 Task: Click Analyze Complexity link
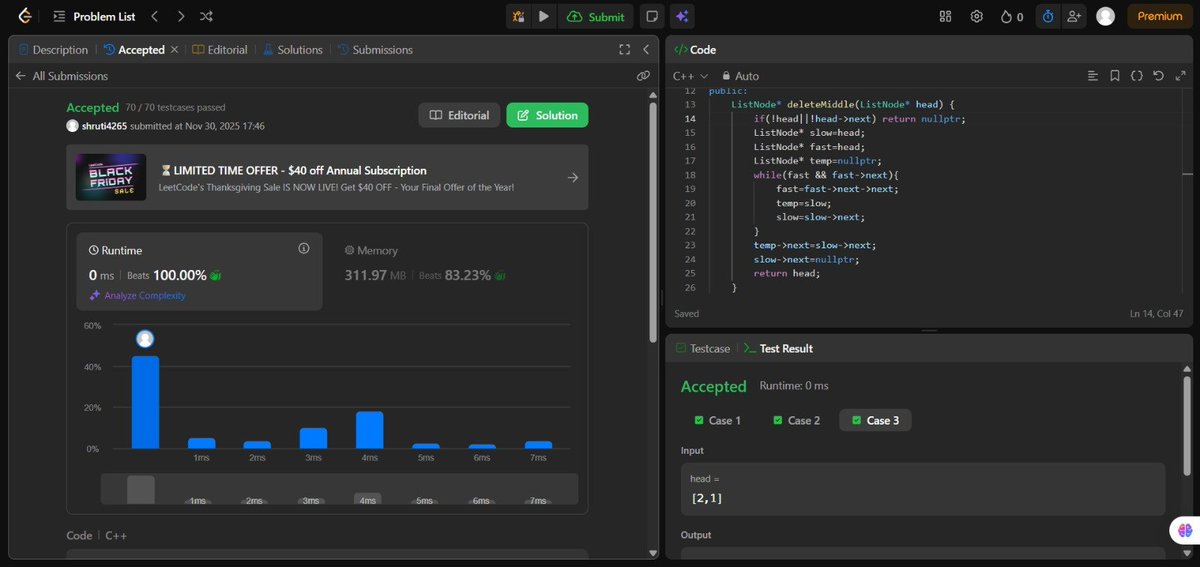137,295
